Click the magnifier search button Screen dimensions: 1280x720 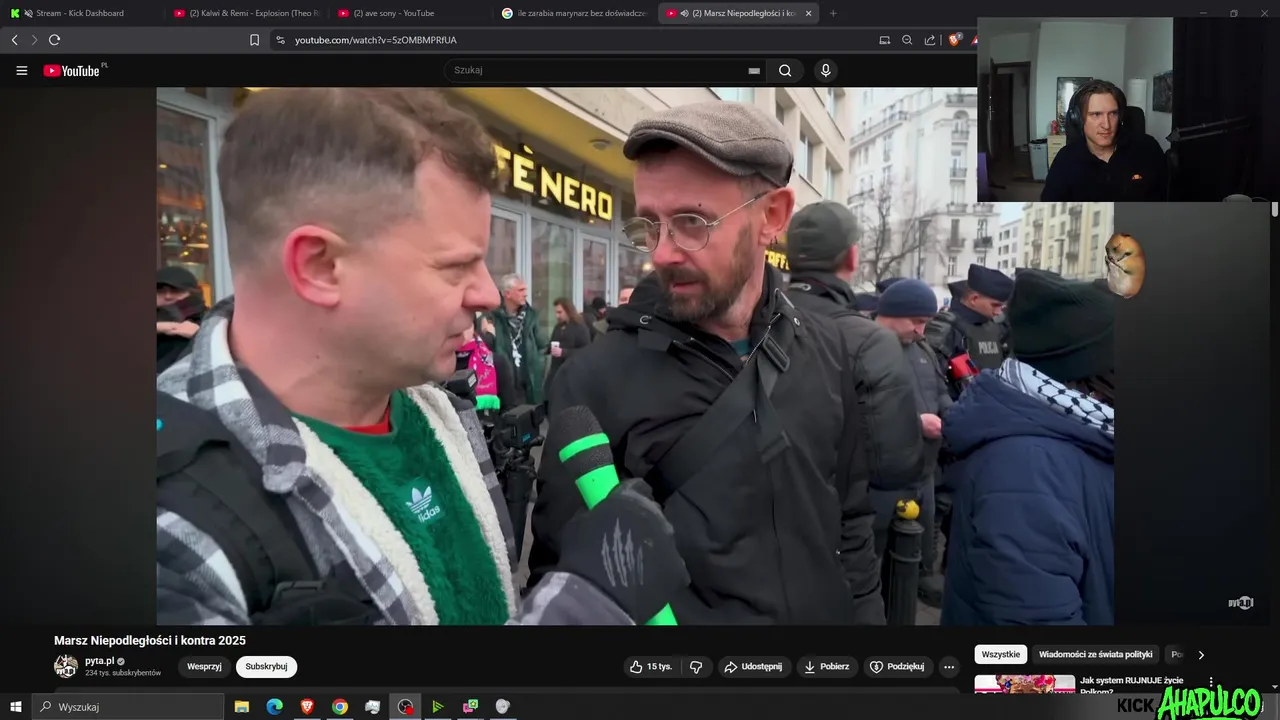(785, 70)
